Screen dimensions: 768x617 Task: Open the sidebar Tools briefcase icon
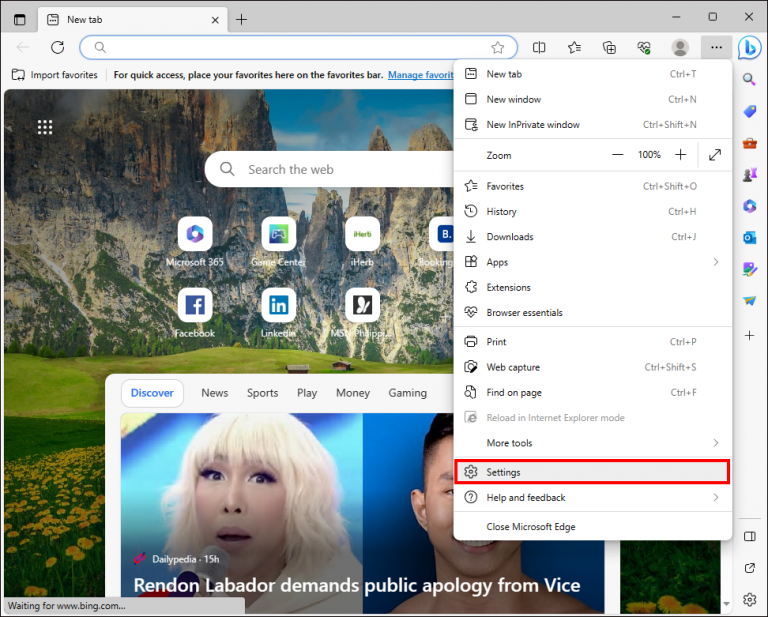pyautogui.click(x=749, y=143)
